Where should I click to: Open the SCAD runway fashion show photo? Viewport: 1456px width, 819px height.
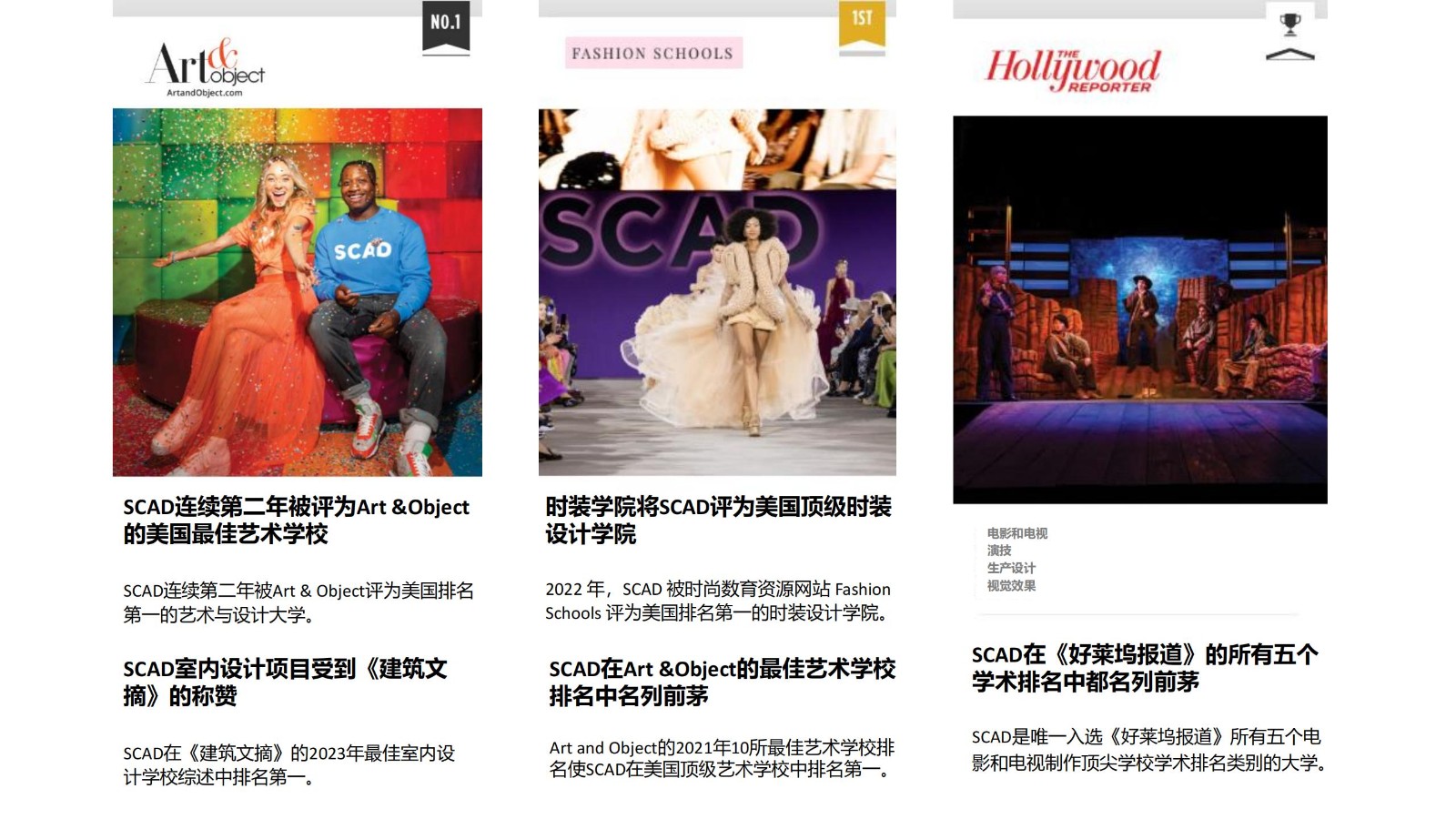pos(717,292)
